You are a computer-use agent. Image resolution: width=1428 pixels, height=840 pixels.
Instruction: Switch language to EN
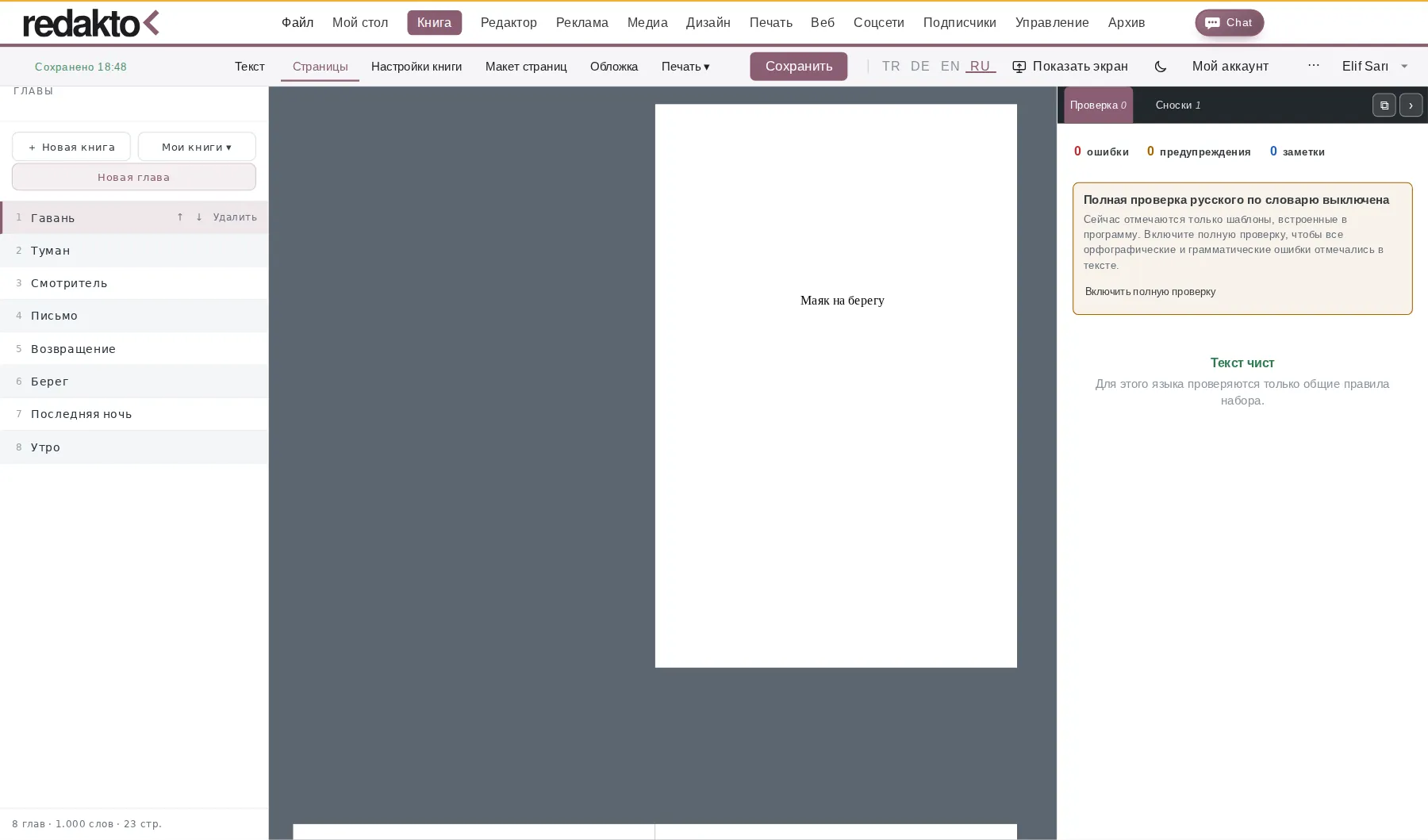tap(950, 67)
